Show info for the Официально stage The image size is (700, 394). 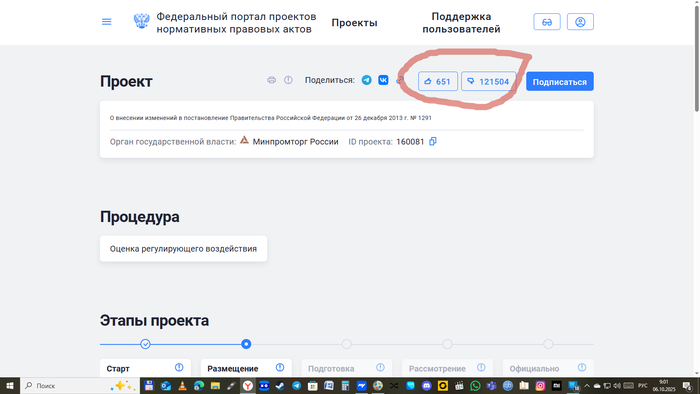click(582, 368)
